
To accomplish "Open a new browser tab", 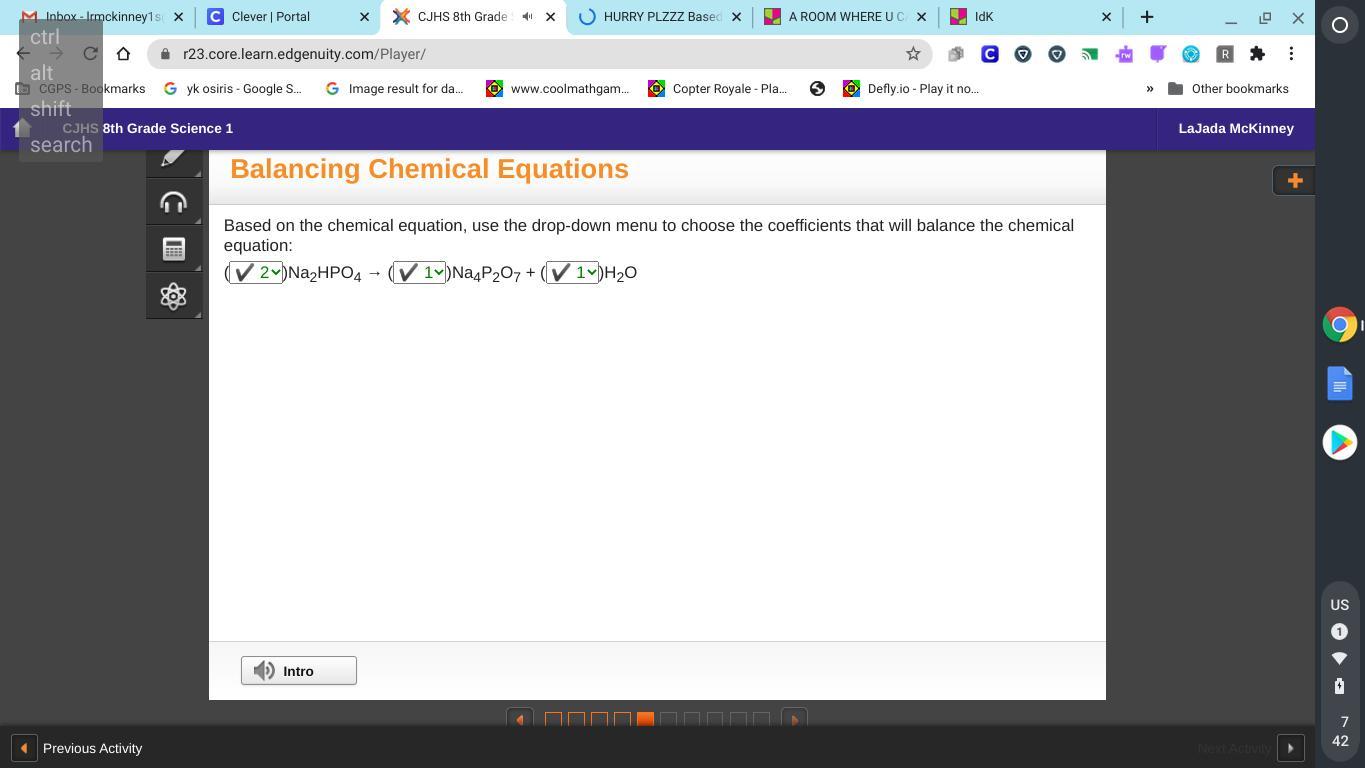I will 1147,17.
